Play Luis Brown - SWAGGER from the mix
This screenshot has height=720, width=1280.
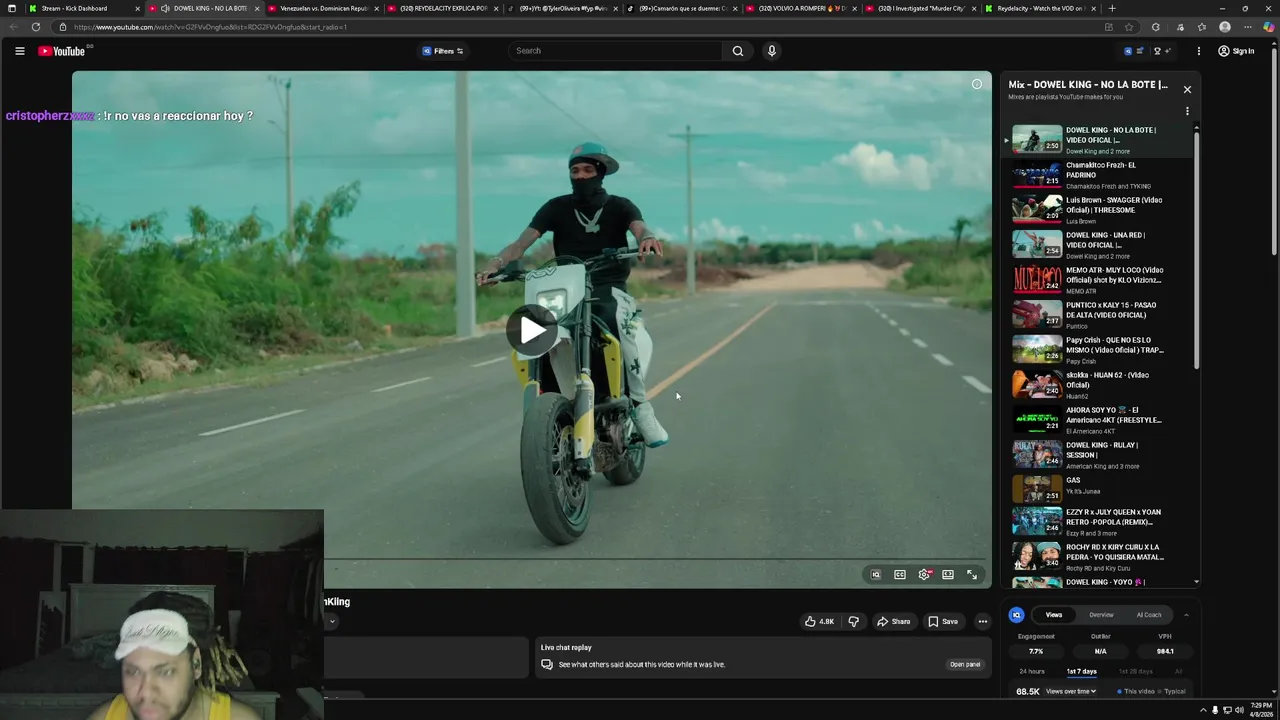(1099, 210)
